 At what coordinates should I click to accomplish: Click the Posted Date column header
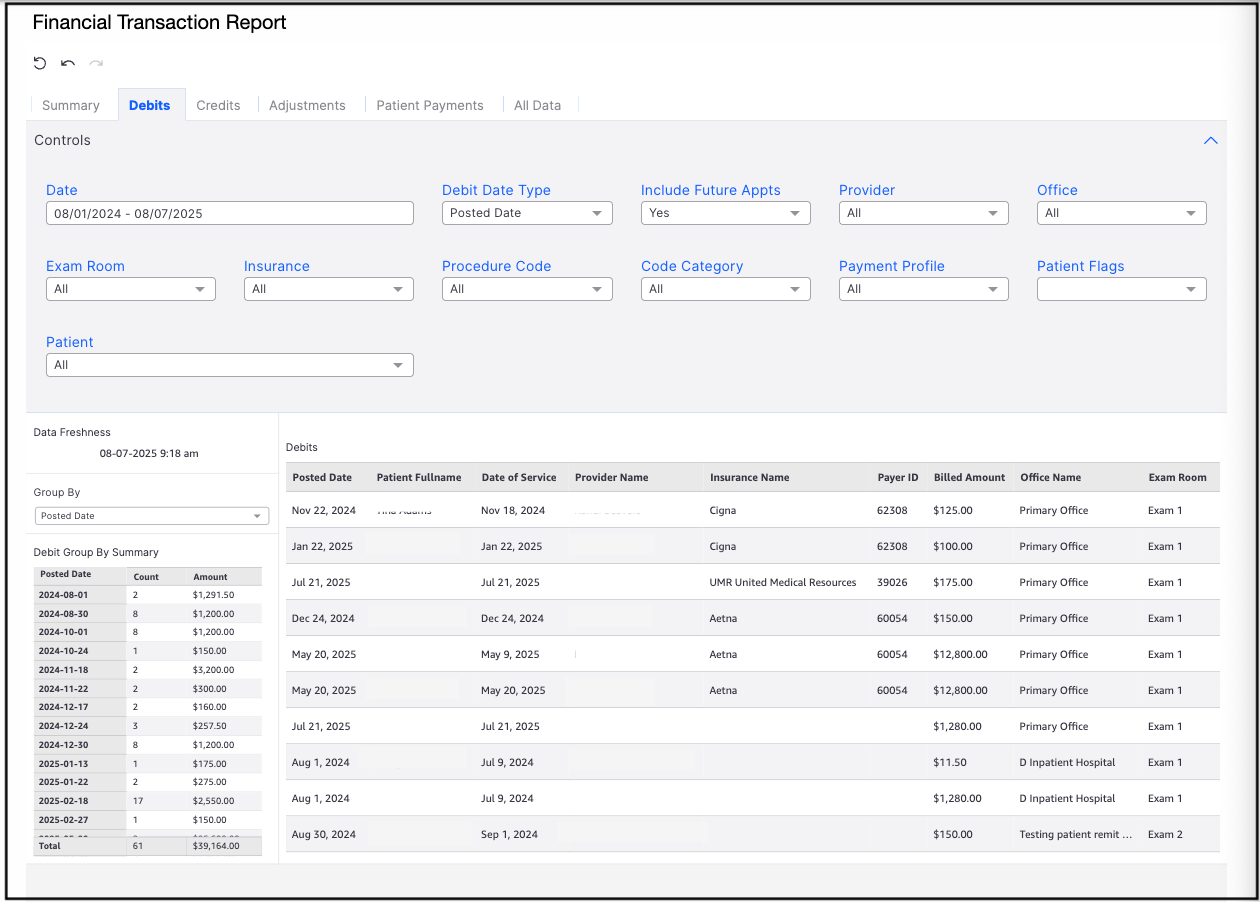click(x=322, y=478)
